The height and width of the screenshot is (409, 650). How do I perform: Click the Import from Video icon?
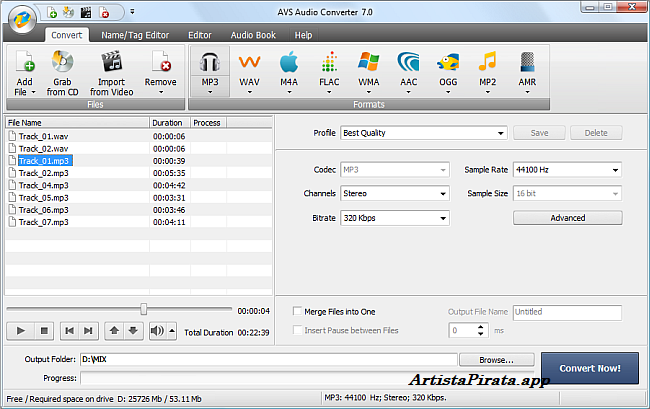(x=113, y=63)
